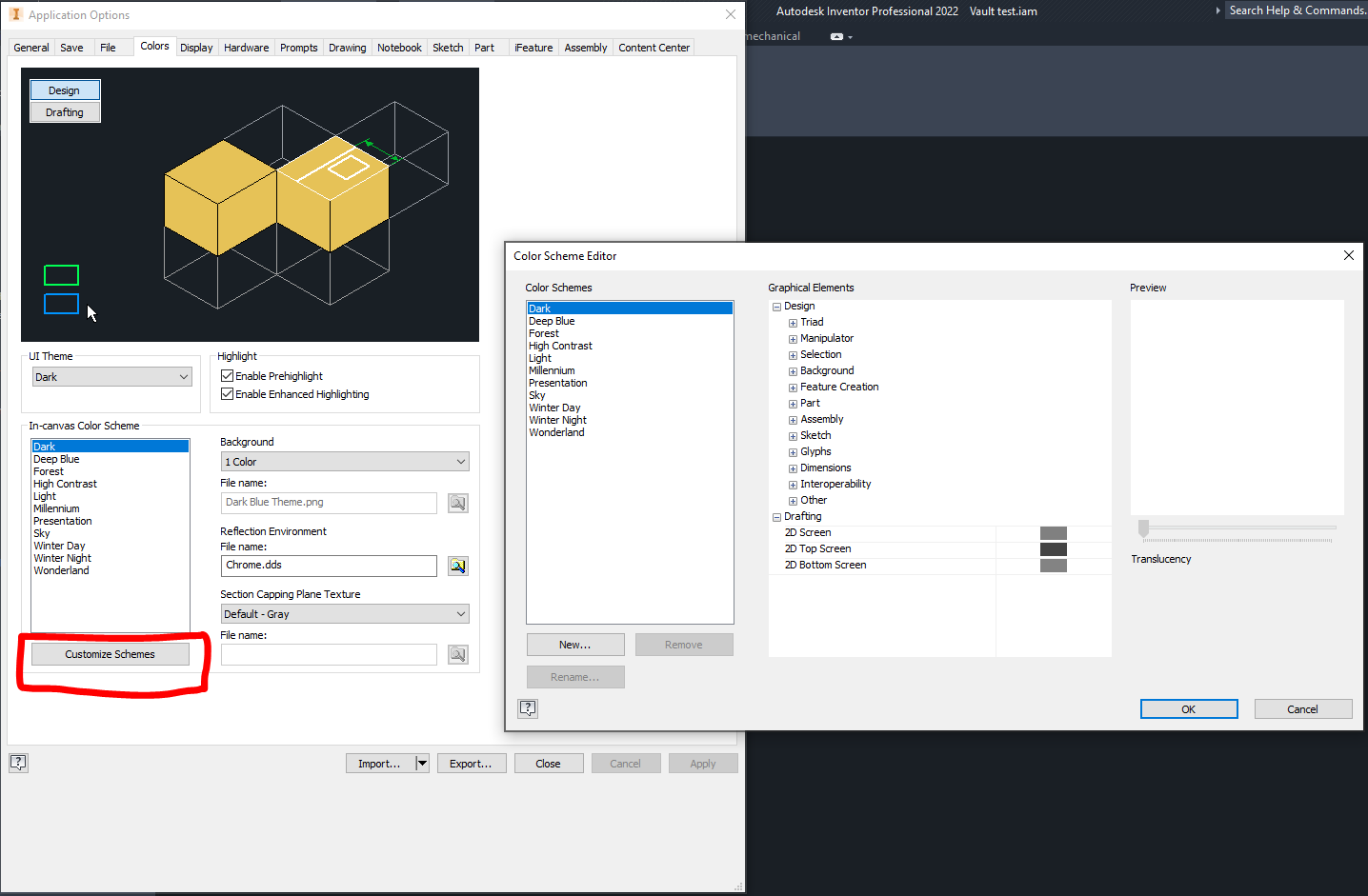Open the UI Theme dropdown
Image resolution: width=1368 pixels, height=896 pixels.
click(x=112, y=377)
